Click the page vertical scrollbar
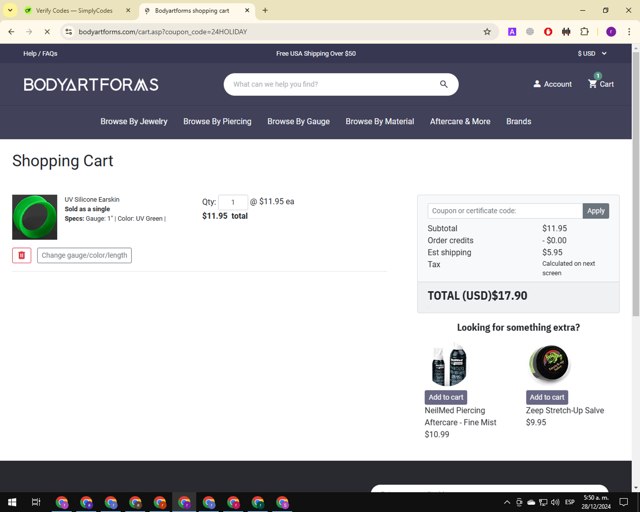This screenshot has width=640, height=512. (636, 184)
